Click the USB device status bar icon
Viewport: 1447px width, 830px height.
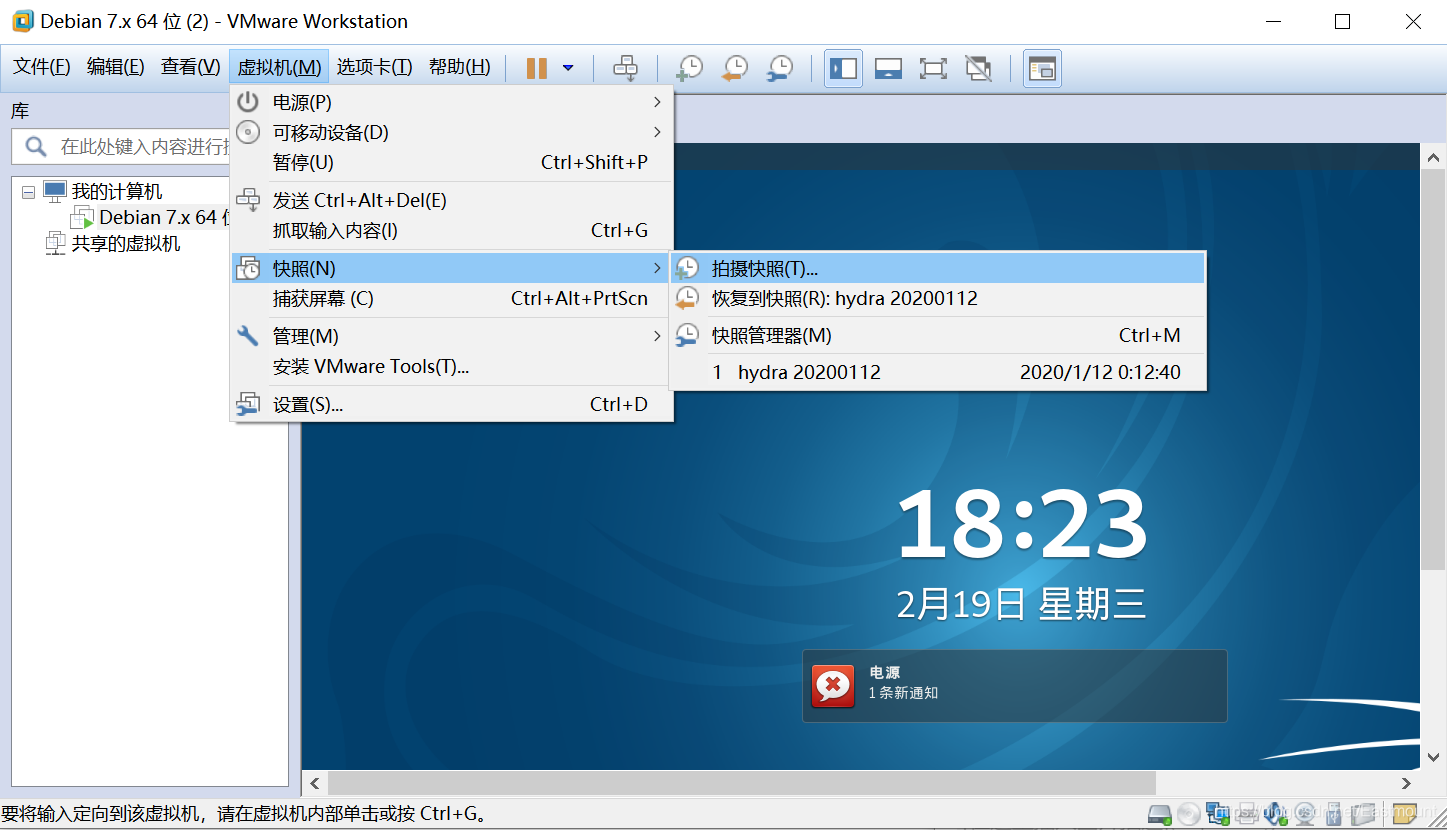(1333, 814)
